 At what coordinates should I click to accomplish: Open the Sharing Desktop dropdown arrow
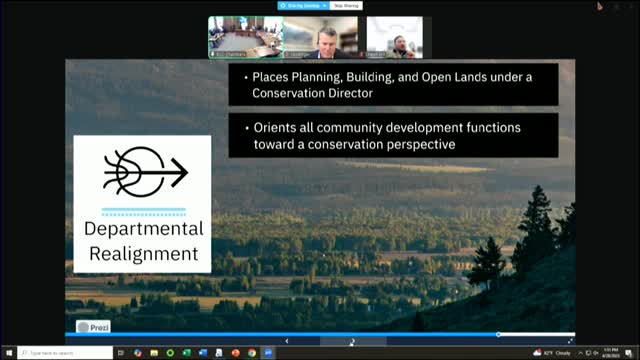point(324,6)
